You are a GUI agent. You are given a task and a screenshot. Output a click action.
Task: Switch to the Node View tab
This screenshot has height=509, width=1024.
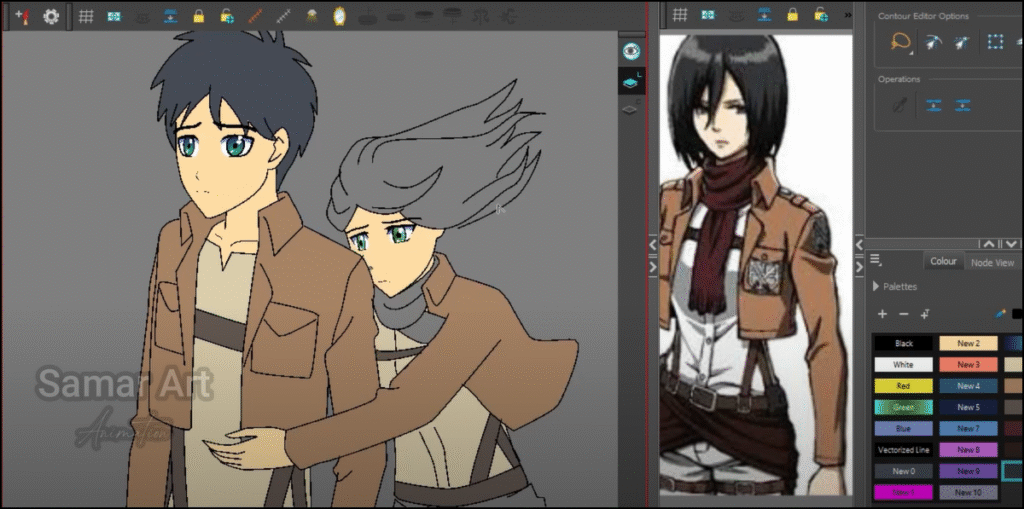click(x=992, y=262)
